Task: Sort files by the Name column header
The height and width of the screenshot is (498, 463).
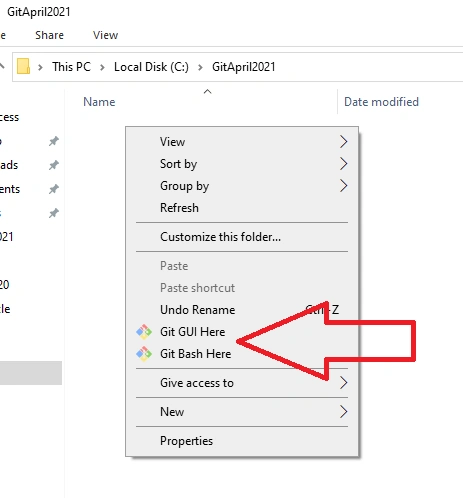Action: click(99, 102)
